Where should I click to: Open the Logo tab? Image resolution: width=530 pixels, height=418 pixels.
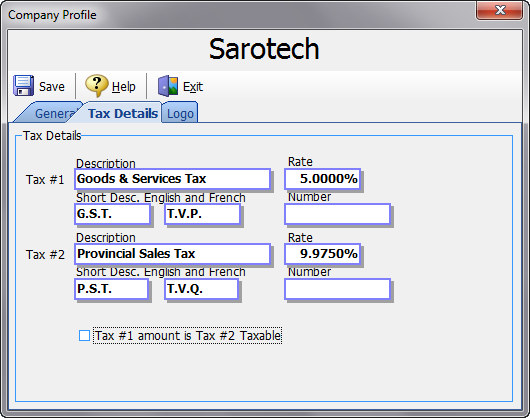pyautogui.click(x=180, y=113)
